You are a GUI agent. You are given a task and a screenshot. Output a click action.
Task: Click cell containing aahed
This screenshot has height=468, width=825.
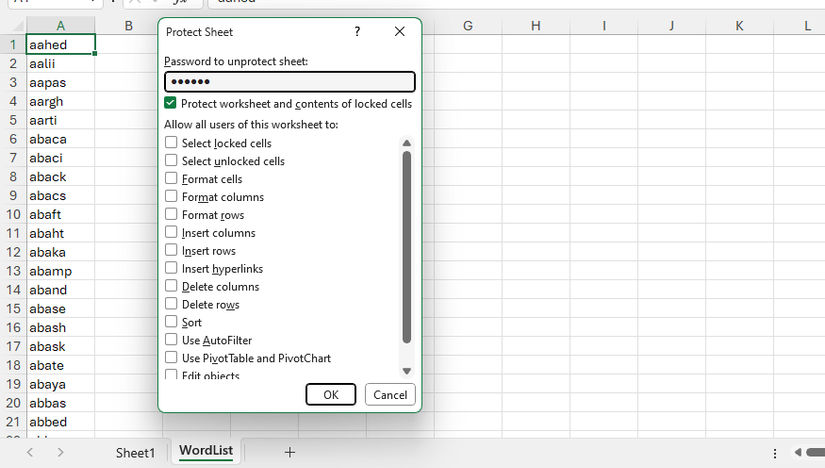[61, 44]
